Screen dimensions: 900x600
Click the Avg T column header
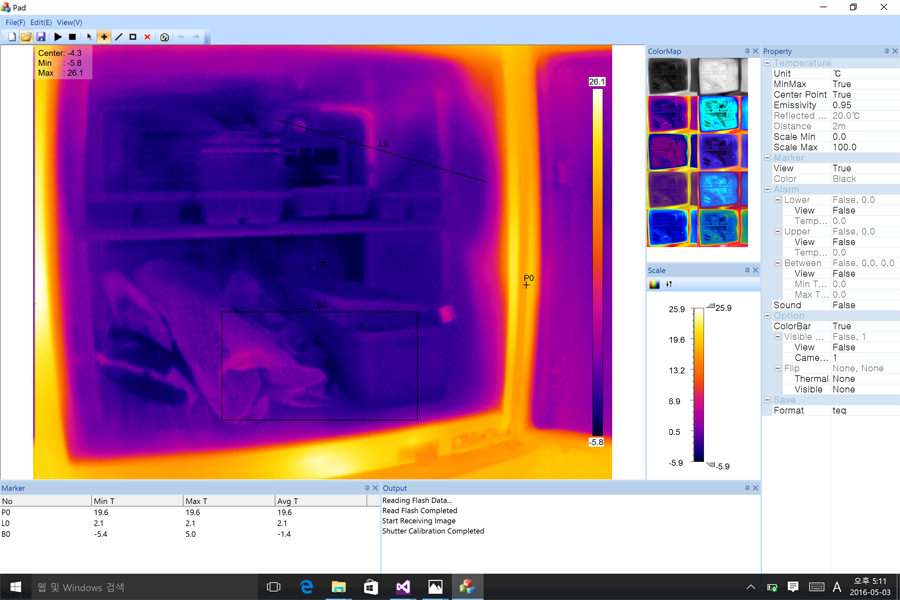click(320, 501)
